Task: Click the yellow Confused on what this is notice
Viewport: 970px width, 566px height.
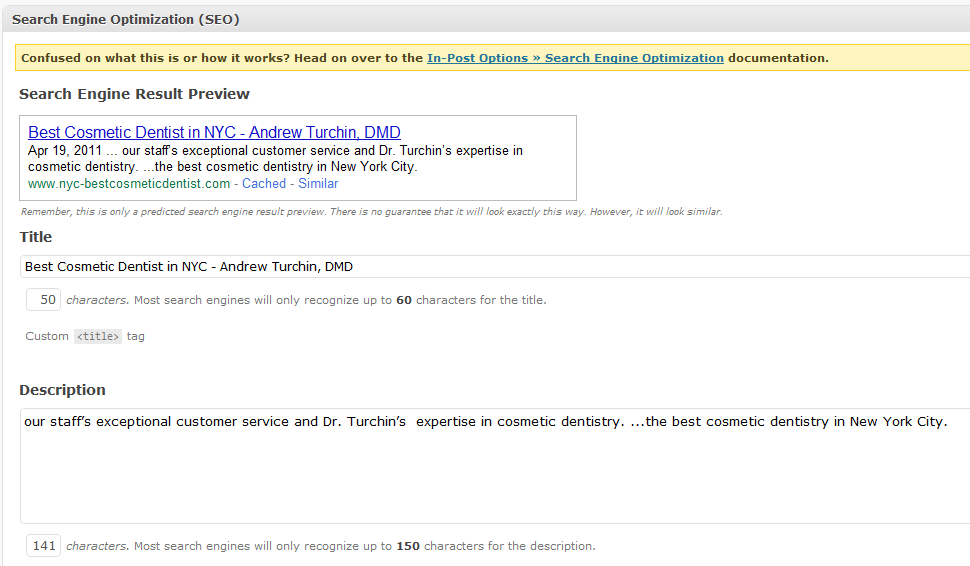Action: (x=492, y=58)
